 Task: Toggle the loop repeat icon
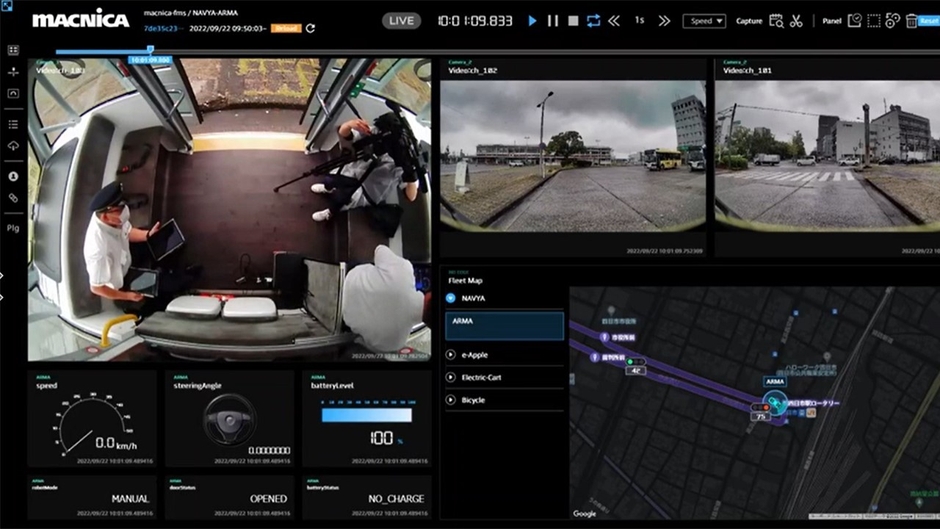[x=594, y=20]
